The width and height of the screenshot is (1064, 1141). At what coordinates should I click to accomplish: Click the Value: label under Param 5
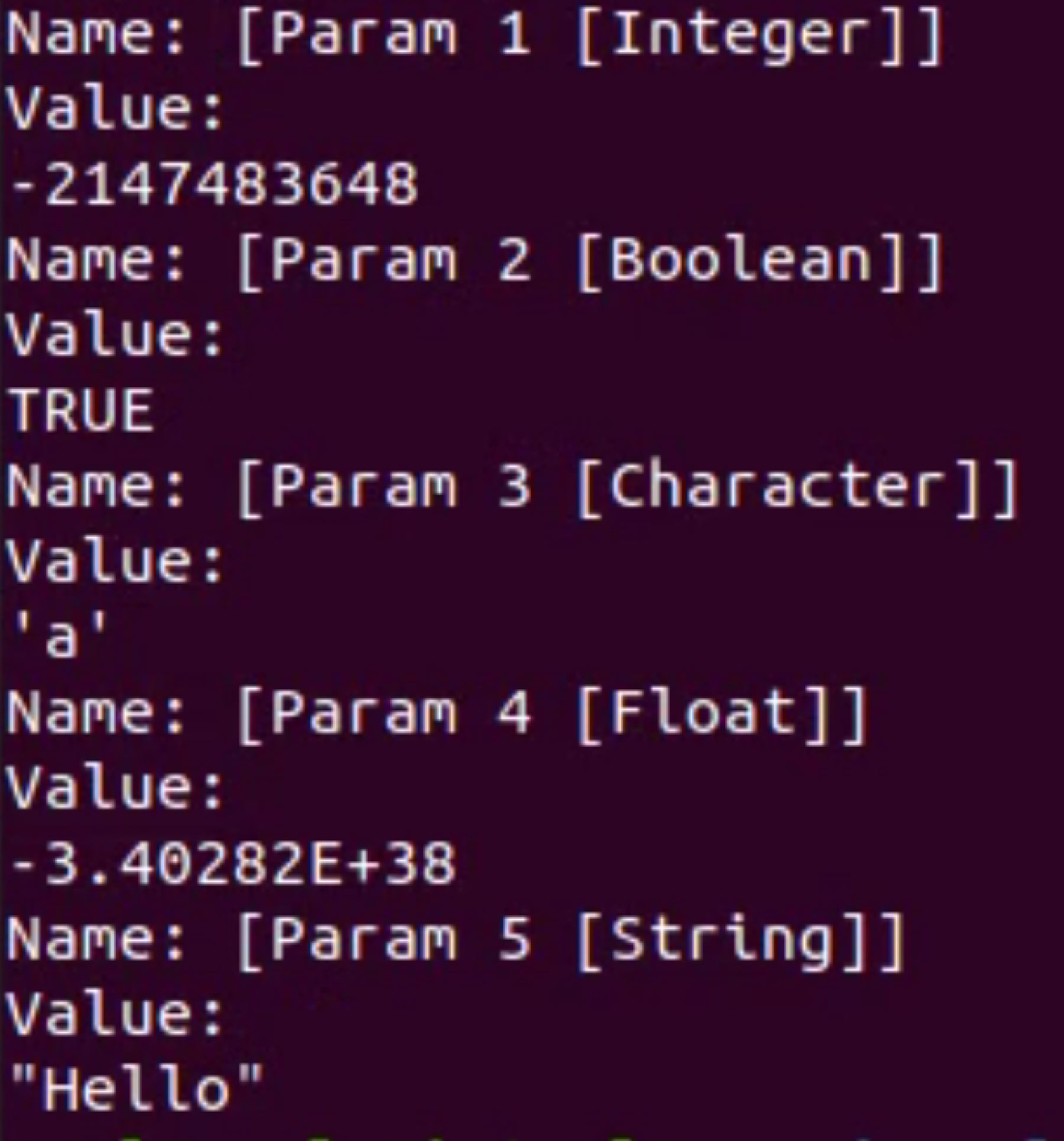[x=116, y=1014]
